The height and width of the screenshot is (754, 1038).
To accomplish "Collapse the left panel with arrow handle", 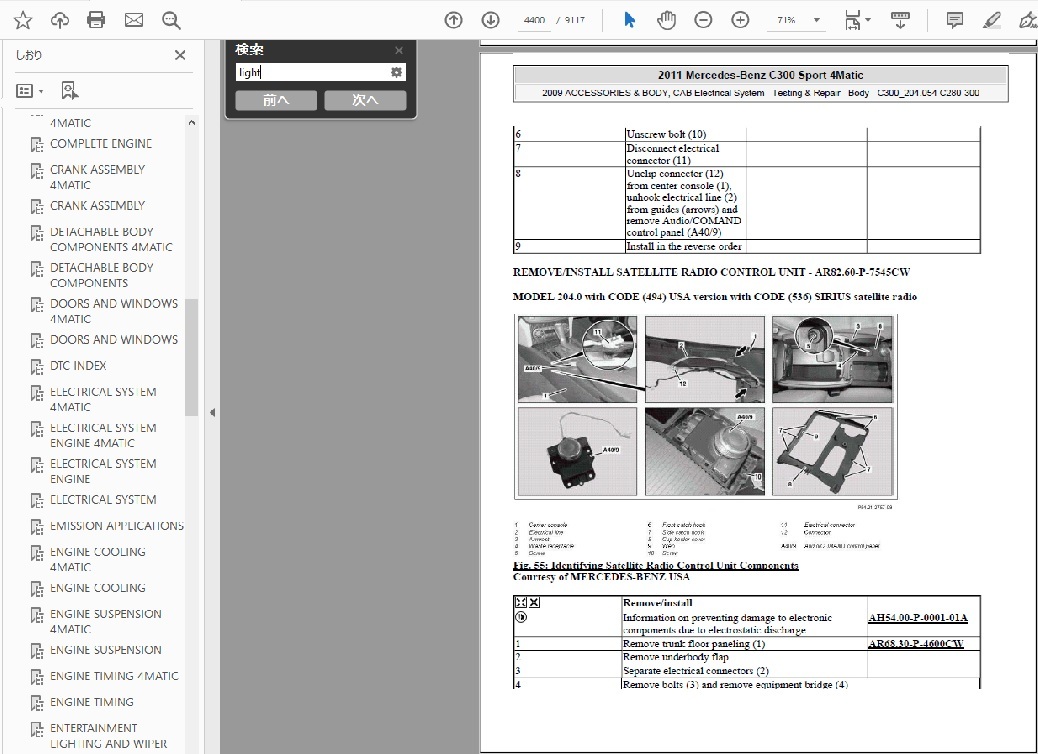I will click(x=212, y=412).
